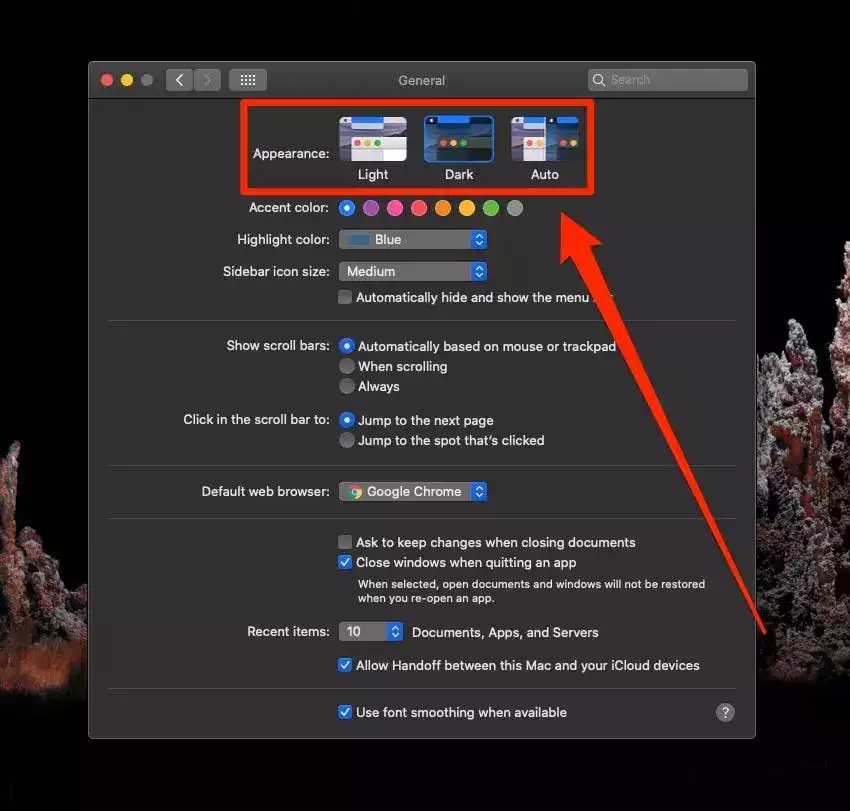Click the magnifying glass in the search field

pos(598,80)
